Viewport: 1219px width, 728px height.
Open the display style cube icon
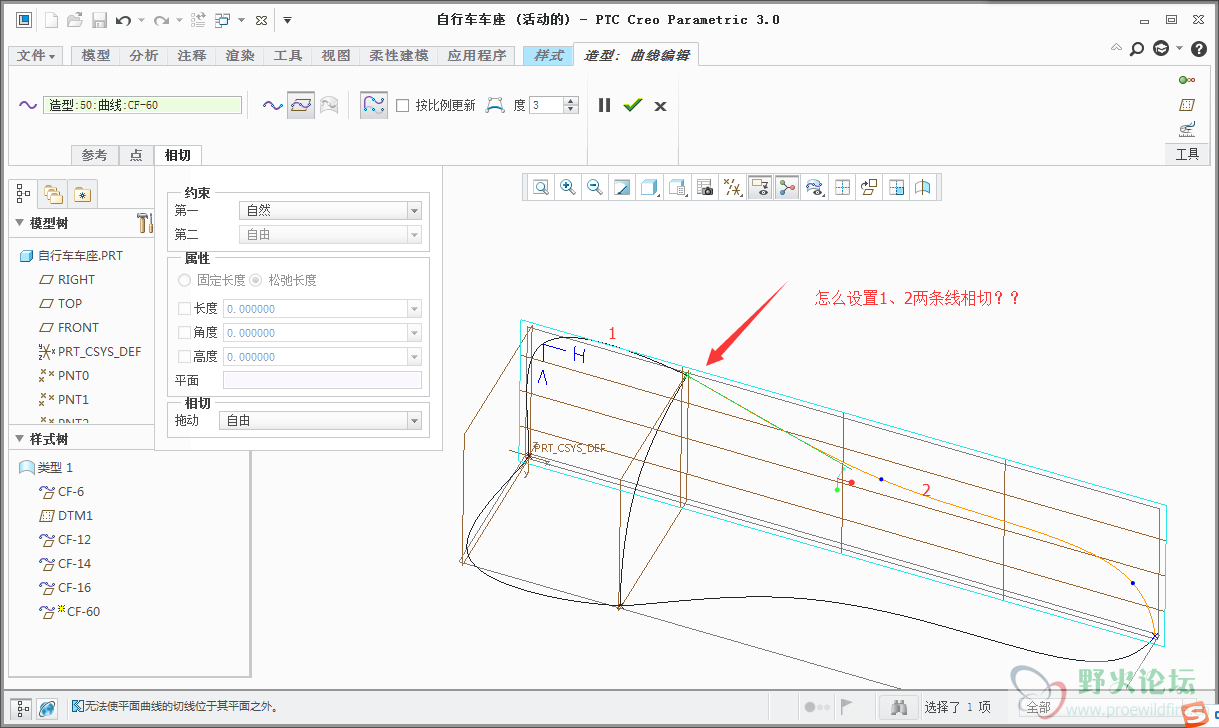650,187
